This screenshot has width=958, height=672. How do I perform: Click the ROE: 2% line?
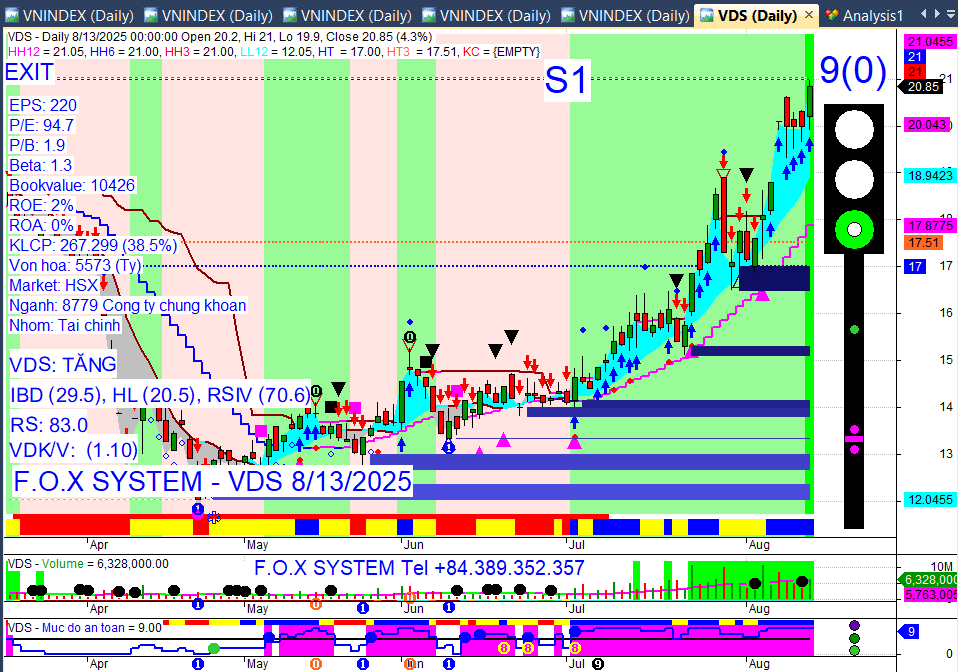tap(42, 205)
